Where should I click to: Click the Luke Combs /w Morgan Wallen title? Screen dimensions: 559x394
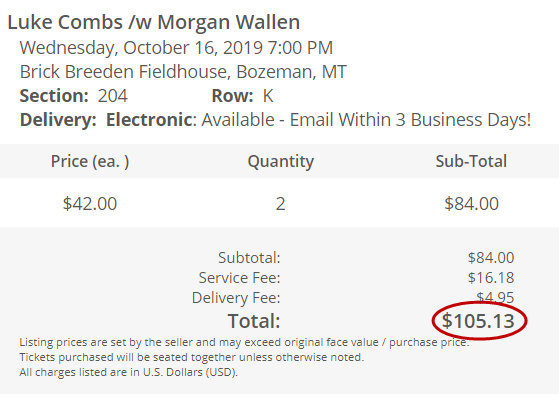(x=154, y=22)
